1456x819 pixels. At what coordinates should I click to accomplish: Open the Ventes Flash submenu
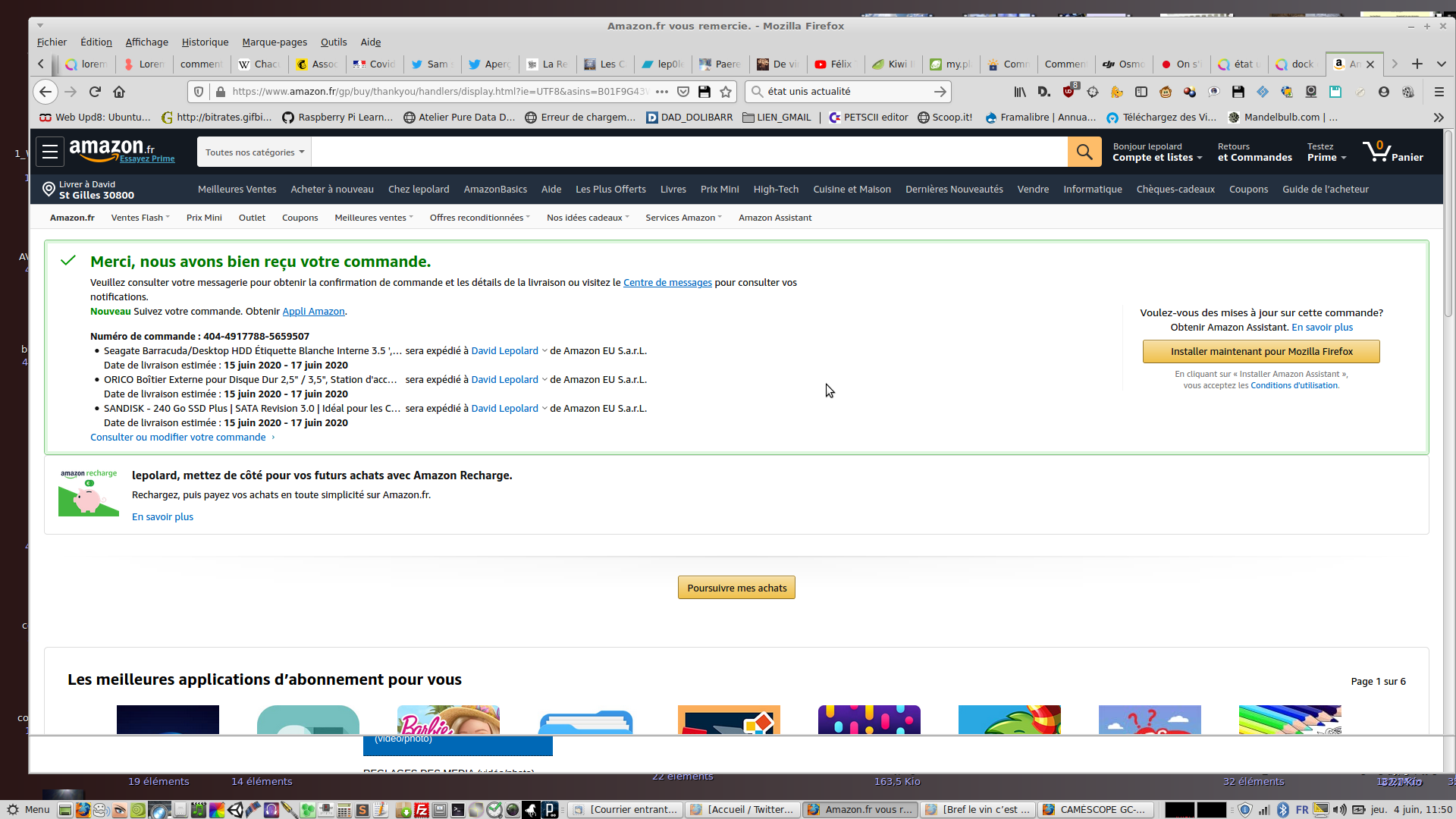pos(140,218)
